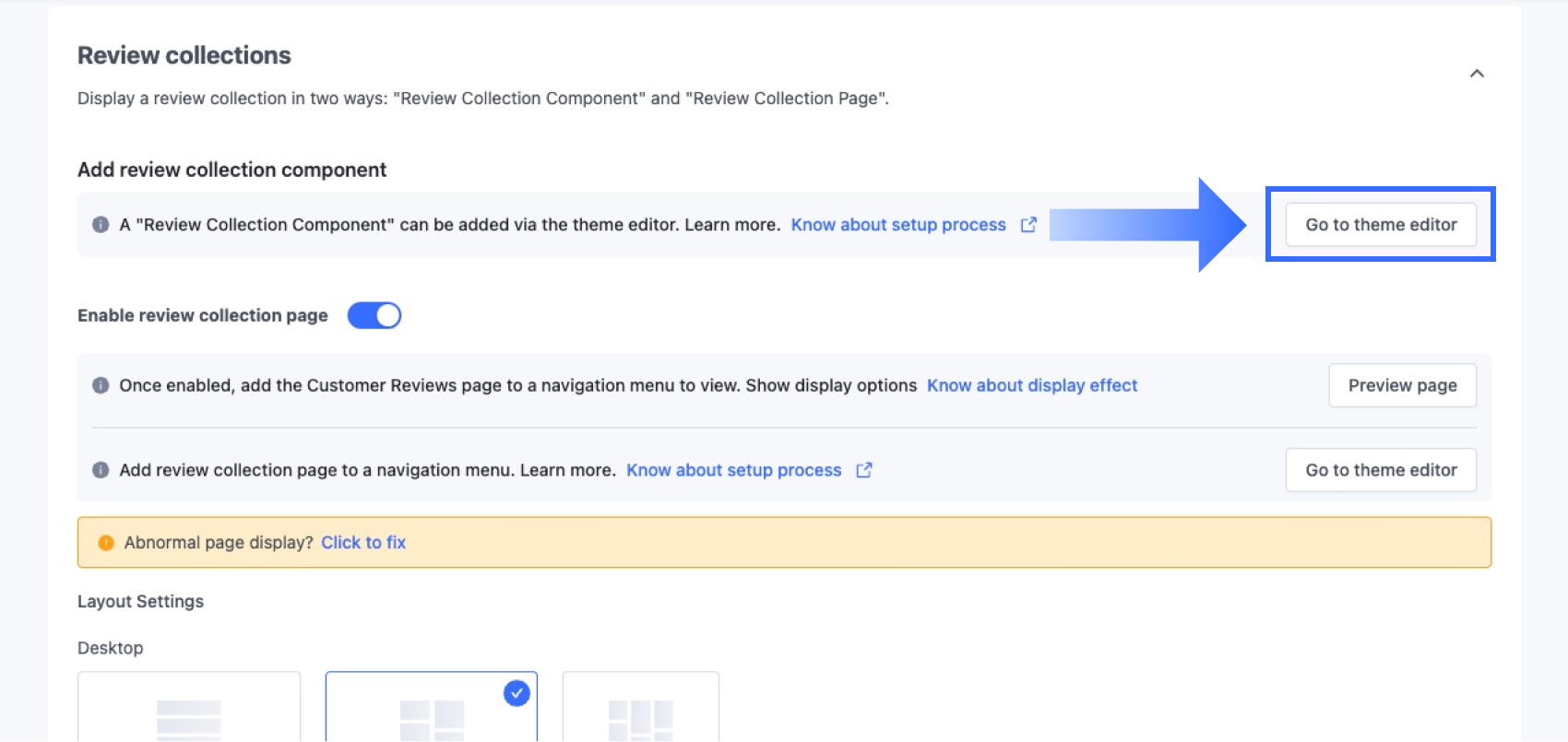Select the checked two-column grid layout
The width and height of the screenshot is (1568, 742).
tap(431, 714)
